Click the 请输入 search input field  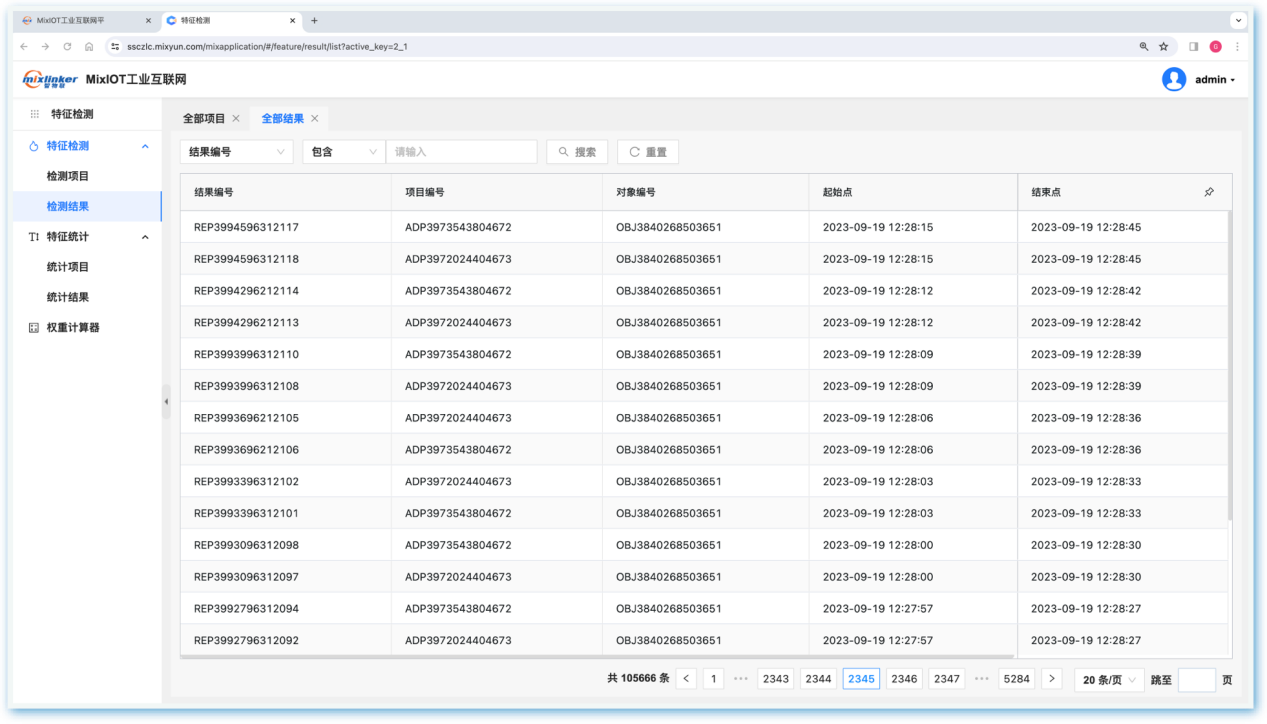pyautogui.click(x=461, y=152)
